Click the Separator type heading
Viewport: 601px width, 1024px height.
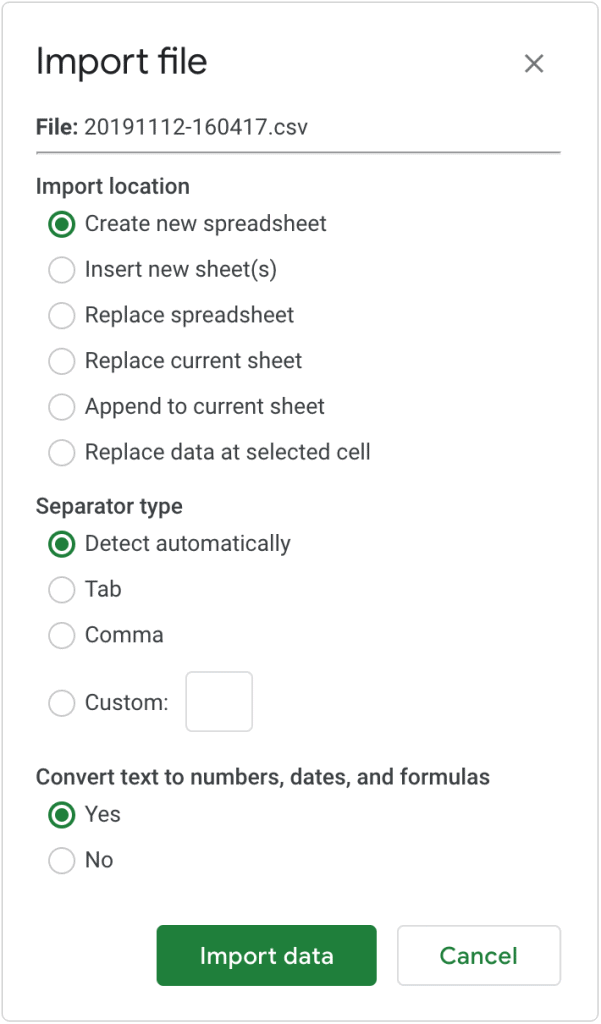(x=109, y=506)
